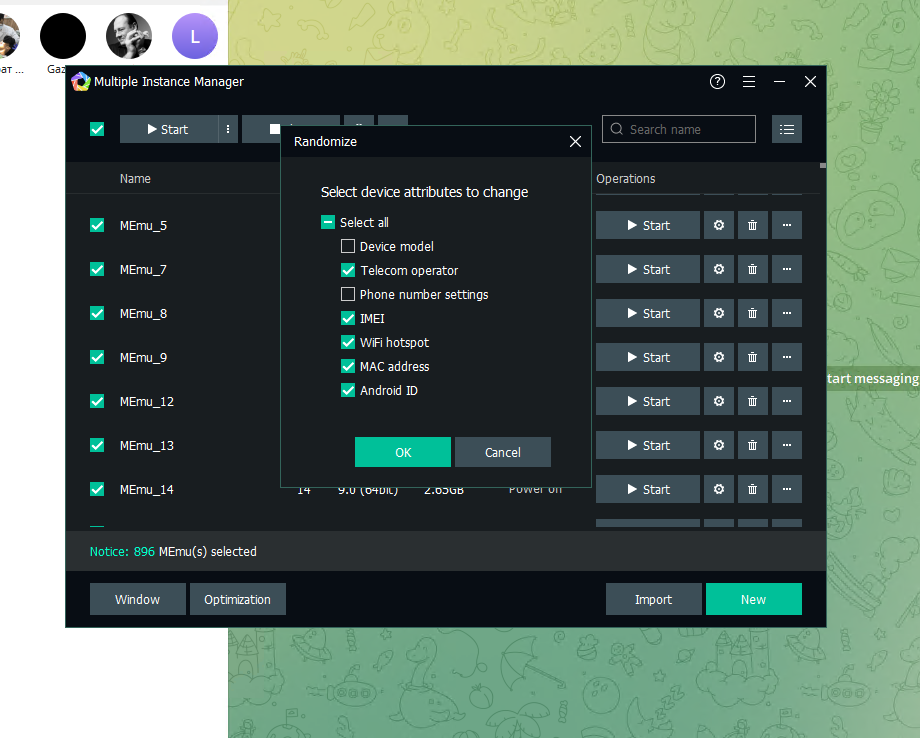Open settings gear for MEmu_8
This screenshot has width=920, height=738.
tap(719, 313)
